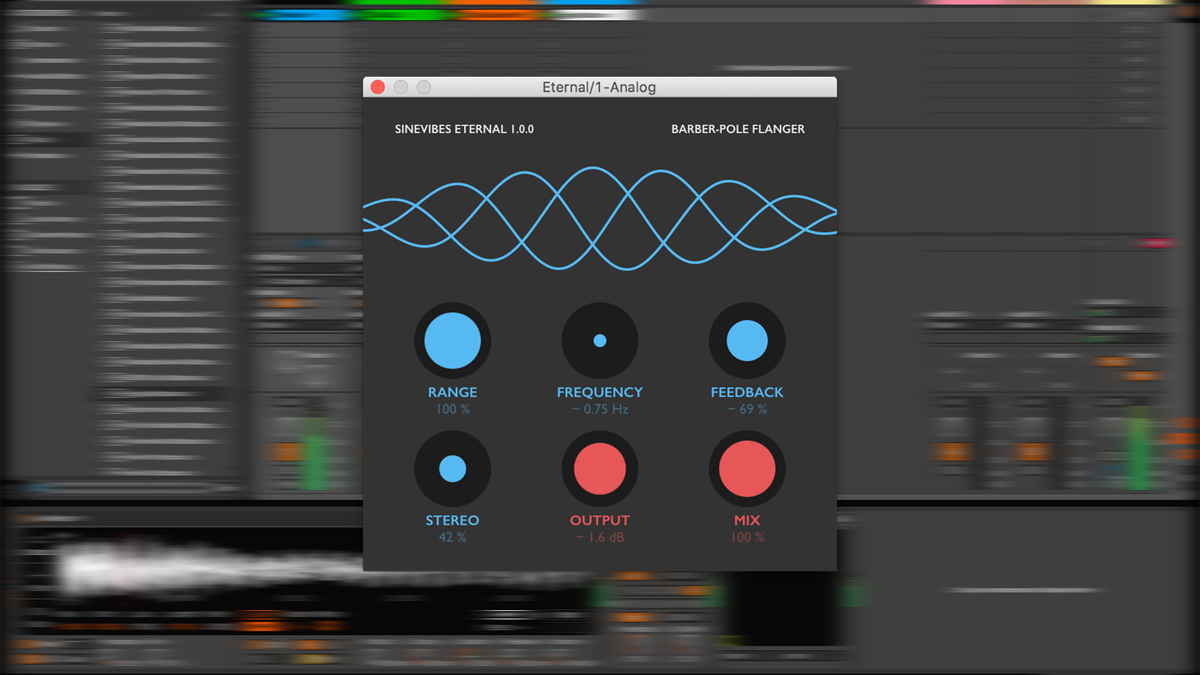
Task: Click the small blue dot inside the FREQUENCY knob
Action: coord(599,340)
